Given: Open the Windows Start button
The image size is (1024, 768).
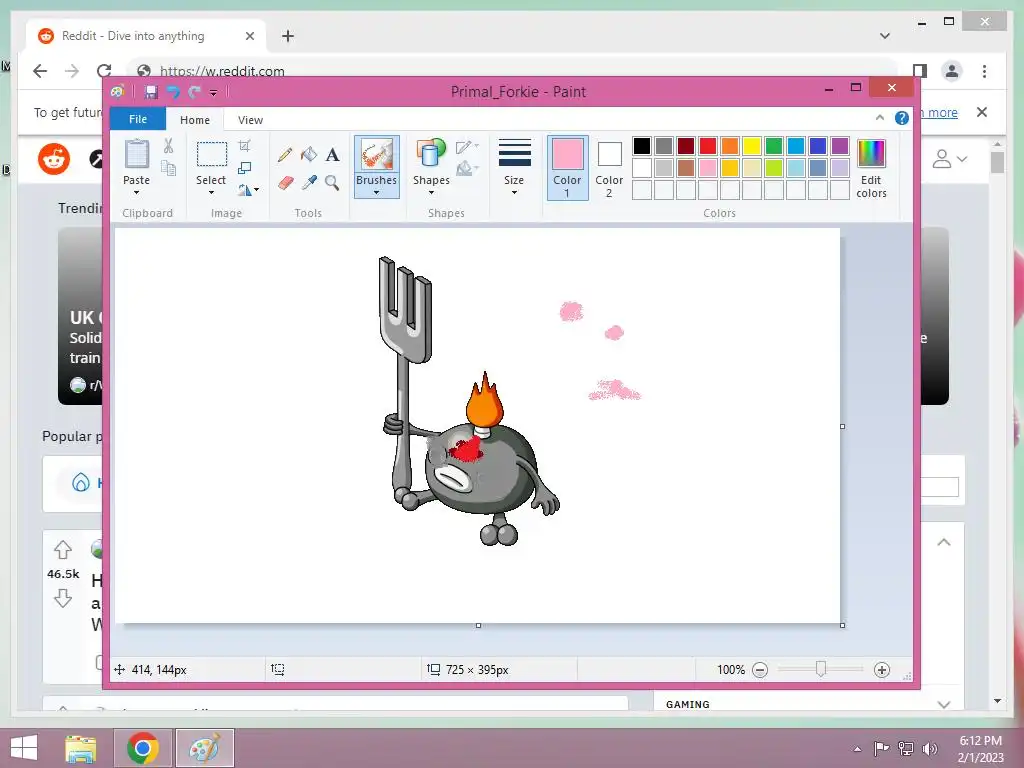Looking at the screenshot, I should (x=24, y=748).
